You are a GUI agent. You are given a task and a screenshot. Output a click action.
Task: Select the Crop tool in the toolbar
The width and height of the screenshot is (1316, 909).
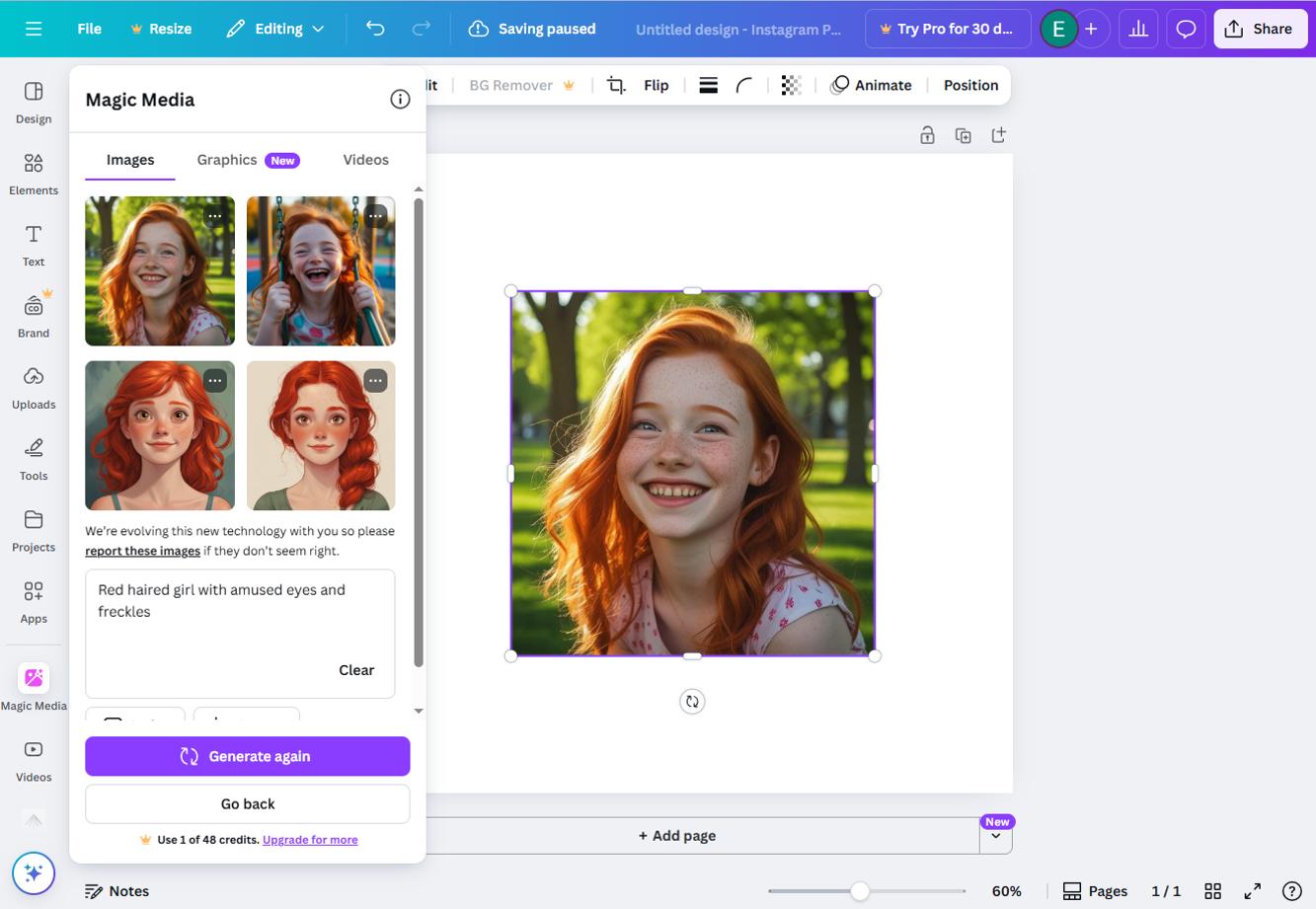pos(614,84)
